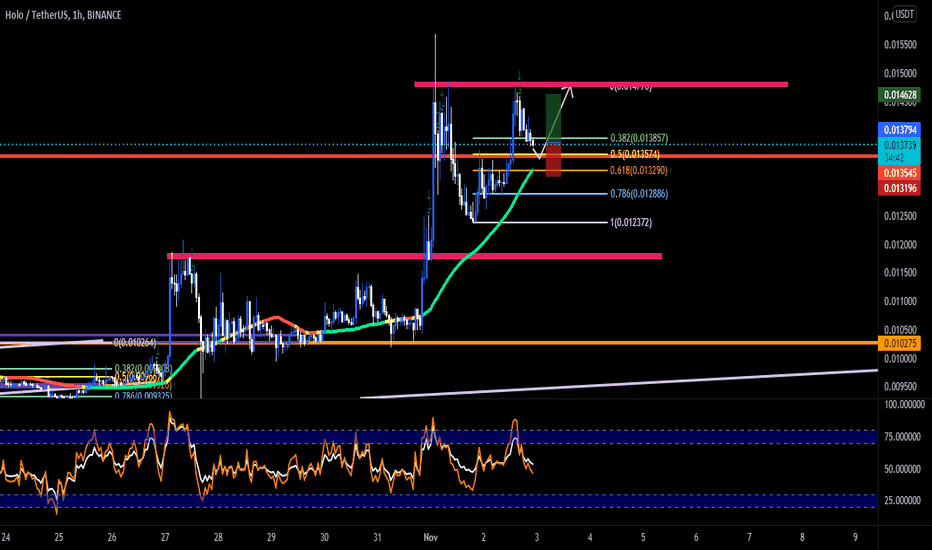Click the 25.000000 oscillator scale value

(x=904, y=501)
